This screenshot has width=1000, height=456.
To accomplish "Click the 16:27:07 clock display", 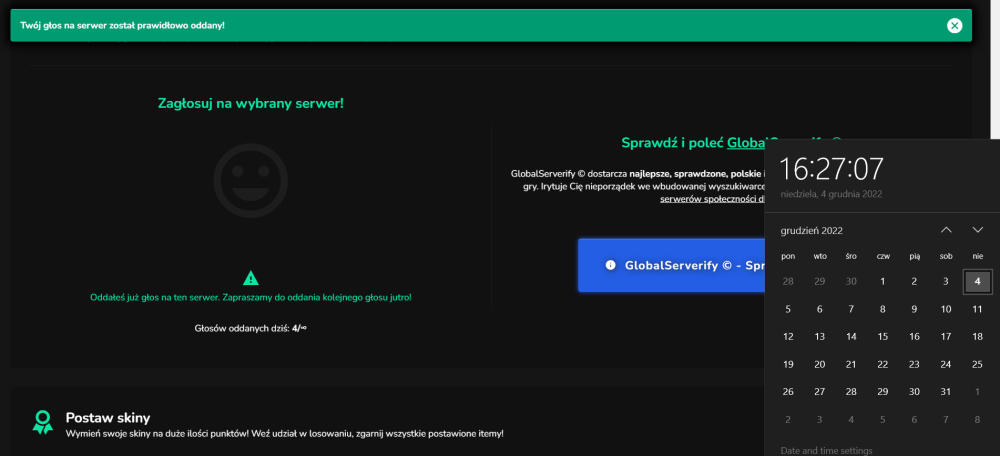I will coord(832,169).
